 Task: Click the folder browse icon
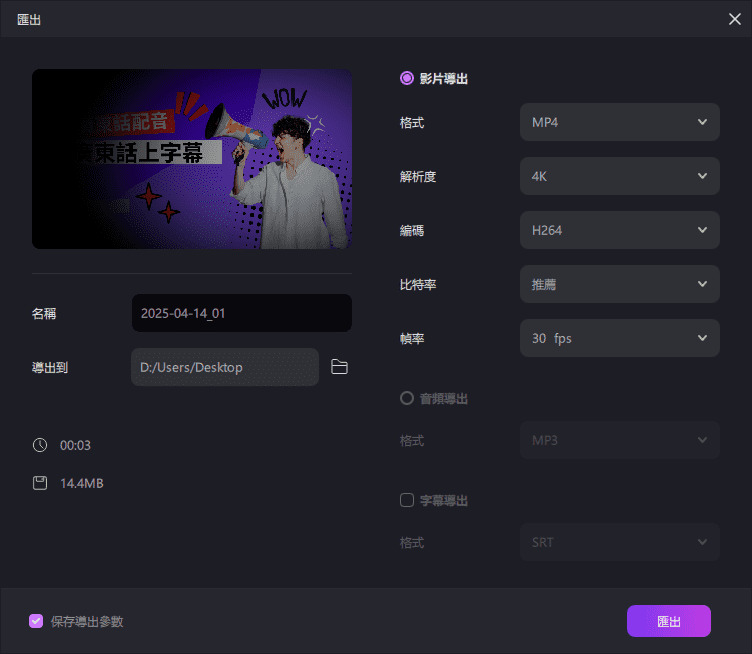pyautogui.click(x=339, y=367)
